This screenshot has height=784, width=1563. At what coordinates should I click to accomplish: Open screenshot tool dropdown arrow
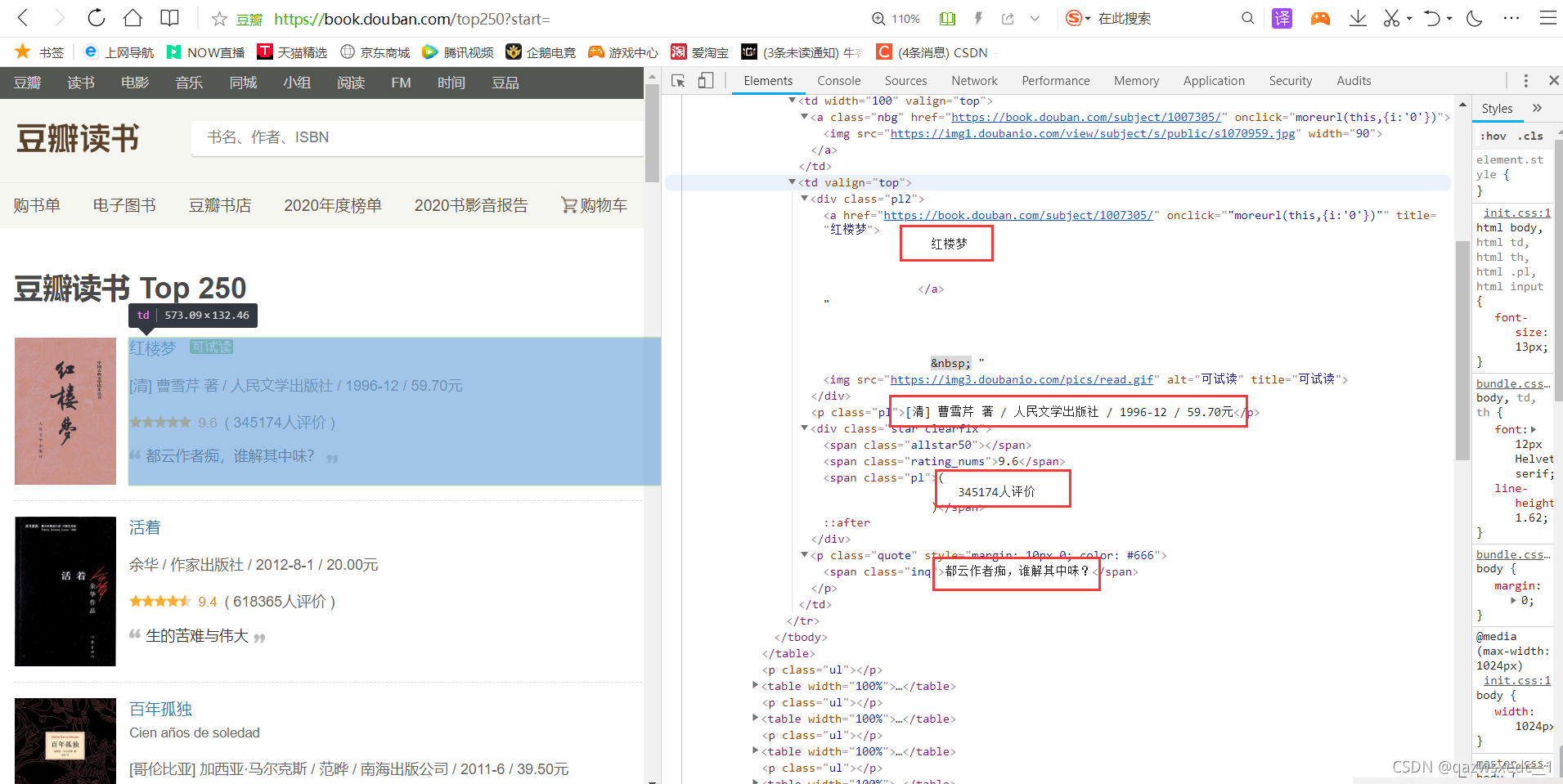[1409, 19]
